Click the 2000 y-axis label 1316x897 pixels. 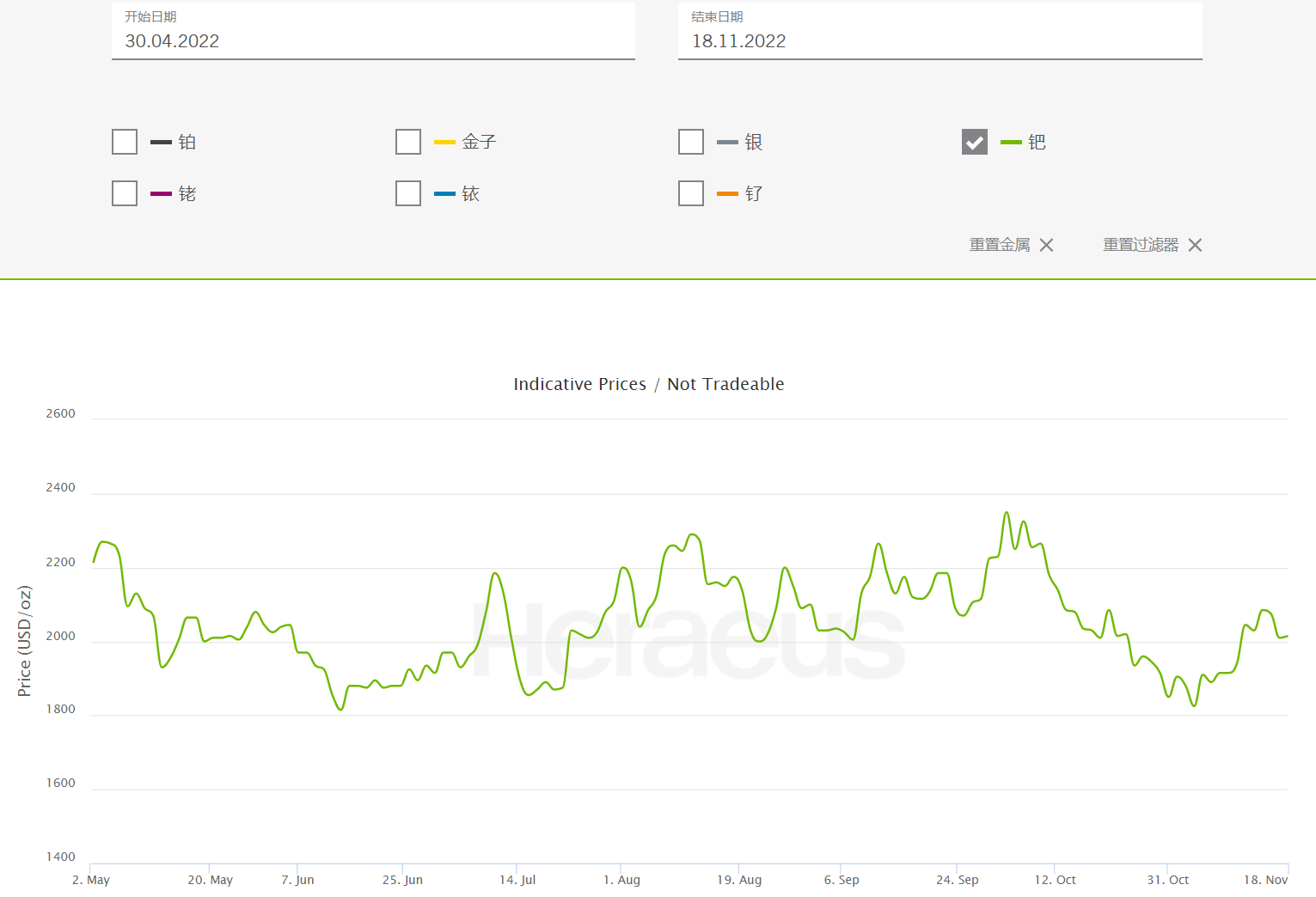[60, 636]
